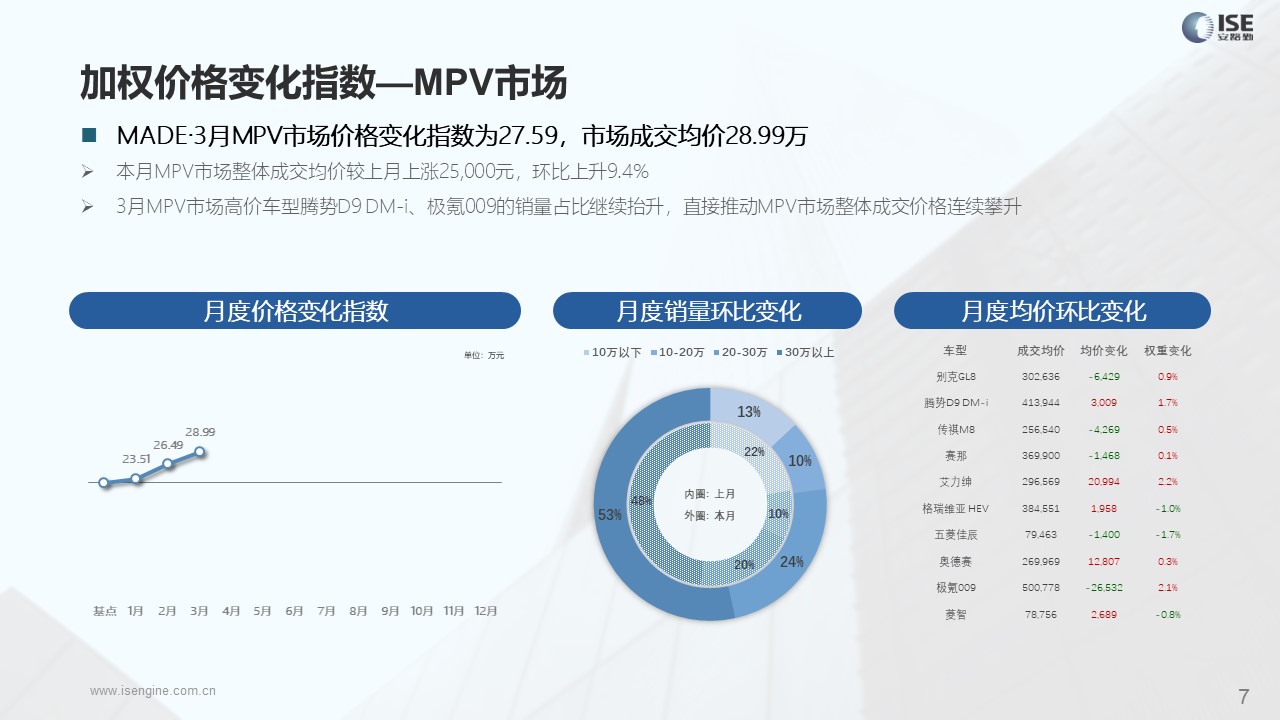Click the 五菱佳辰 row name
Viewport: 1280px width, 720px height.
pyautogui.click(x=955, y=535)
